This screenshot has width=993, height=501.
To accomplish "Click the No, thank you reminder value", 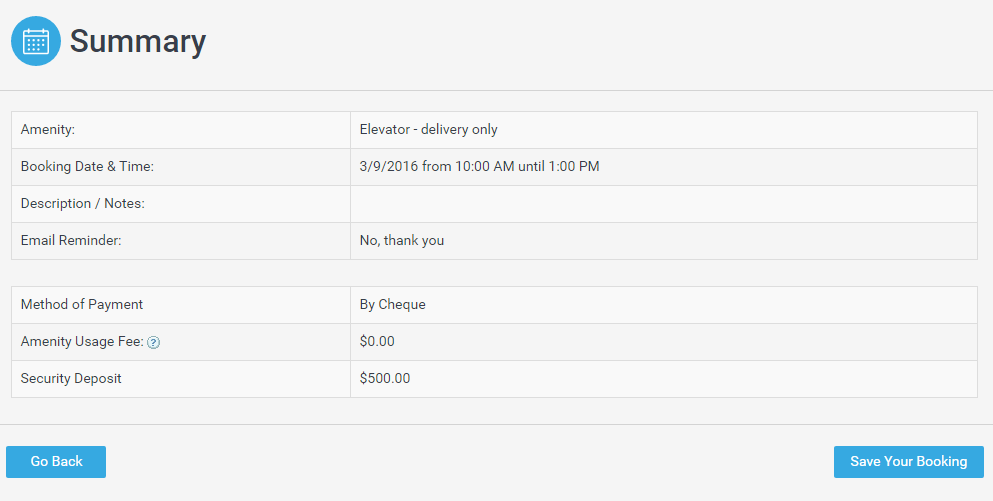I will (x=401, y=240).
